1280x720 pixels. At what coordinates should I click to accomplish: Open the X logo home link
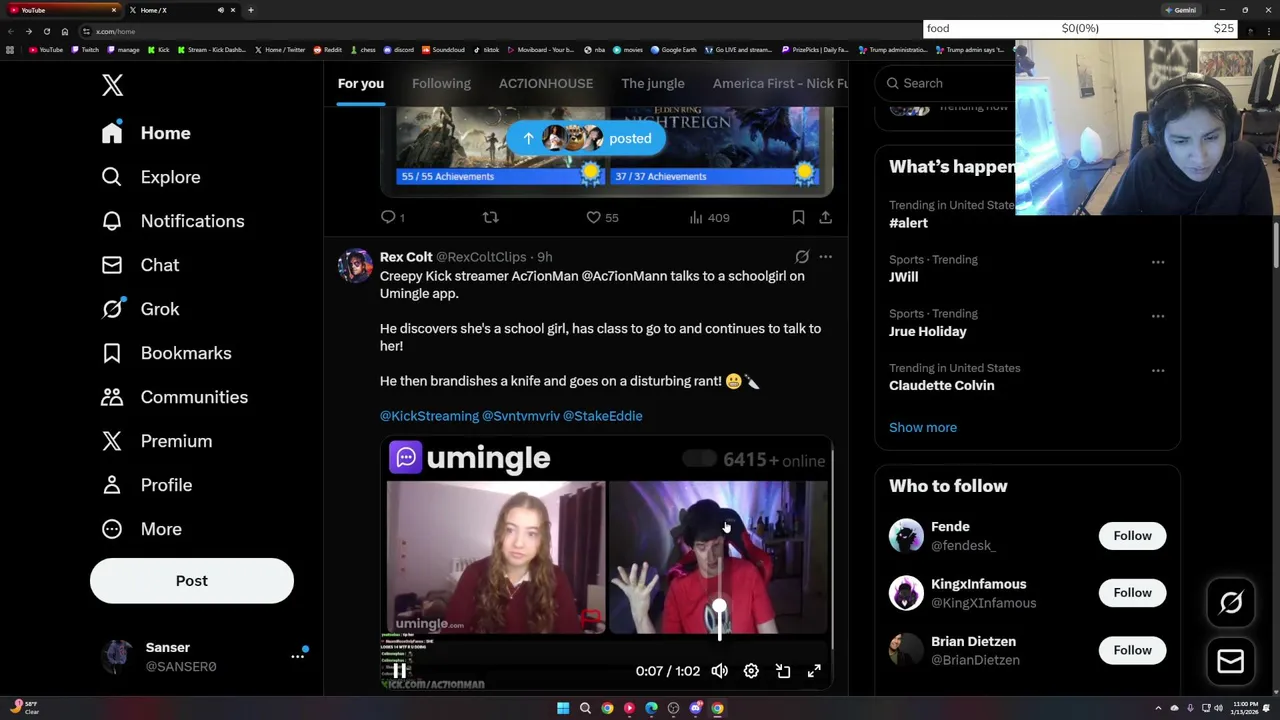point(112,85)
